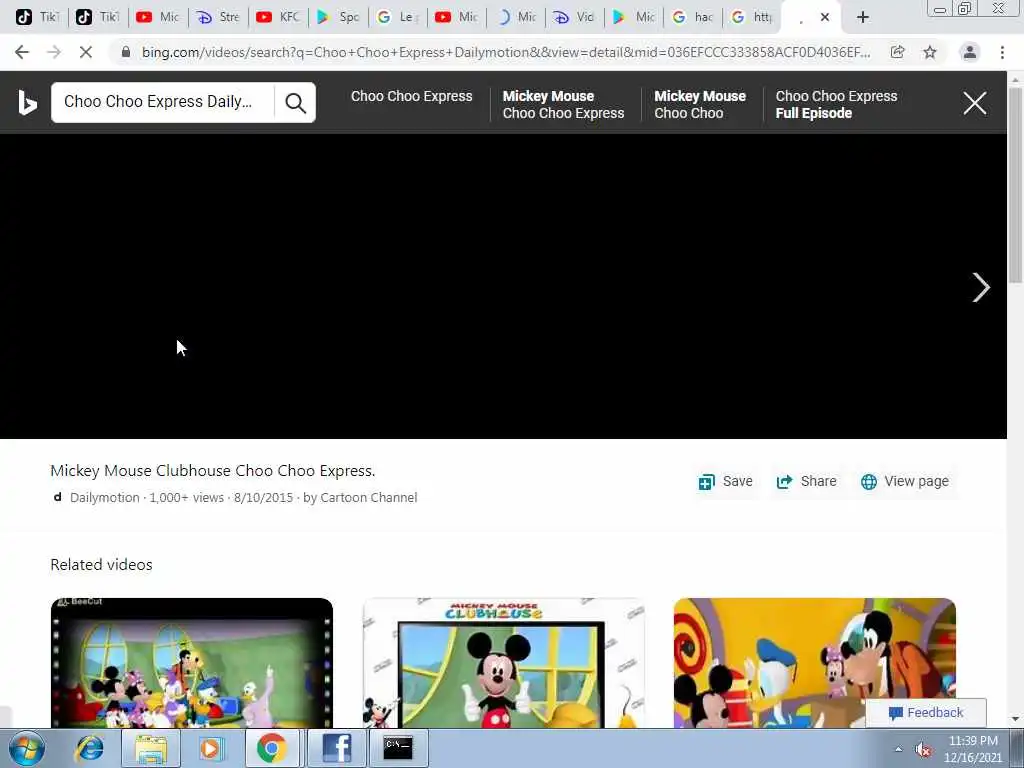Open the Goofy and Donald related thumbnail

tap(814, 662)
